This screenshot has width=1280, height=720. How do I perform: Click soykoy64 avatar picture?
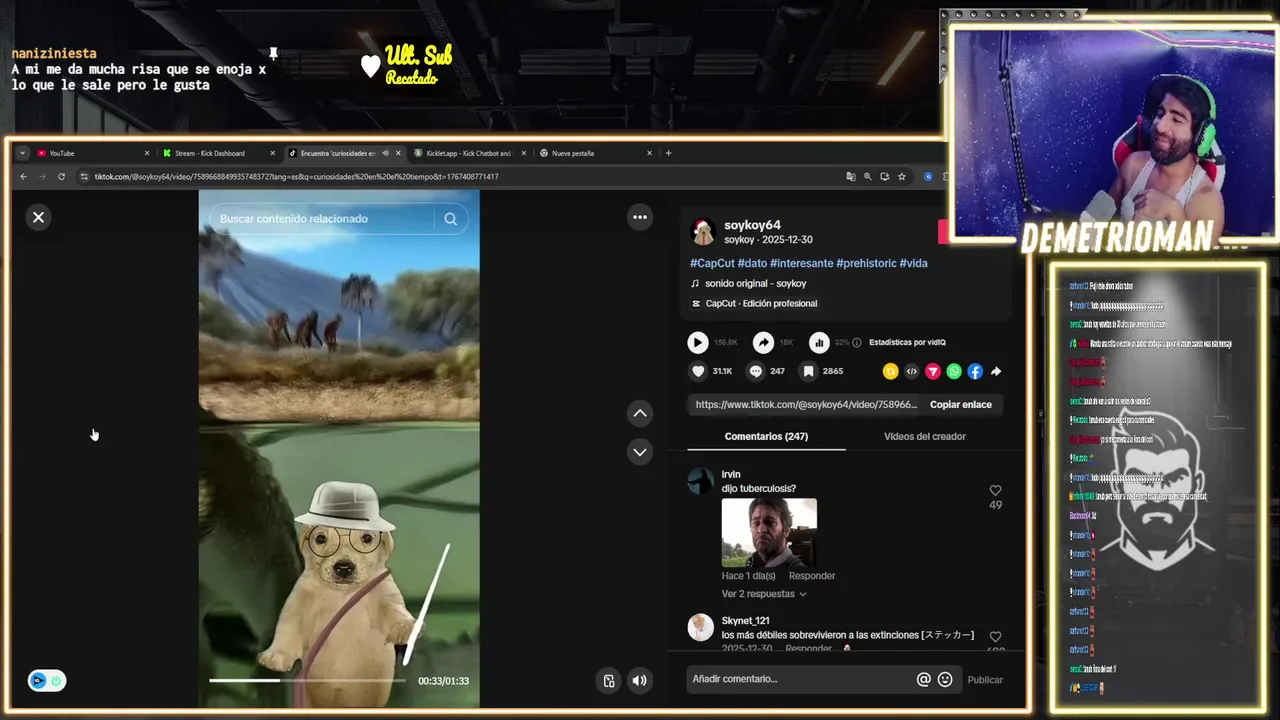pyautogui.click(x=703, y=232)
